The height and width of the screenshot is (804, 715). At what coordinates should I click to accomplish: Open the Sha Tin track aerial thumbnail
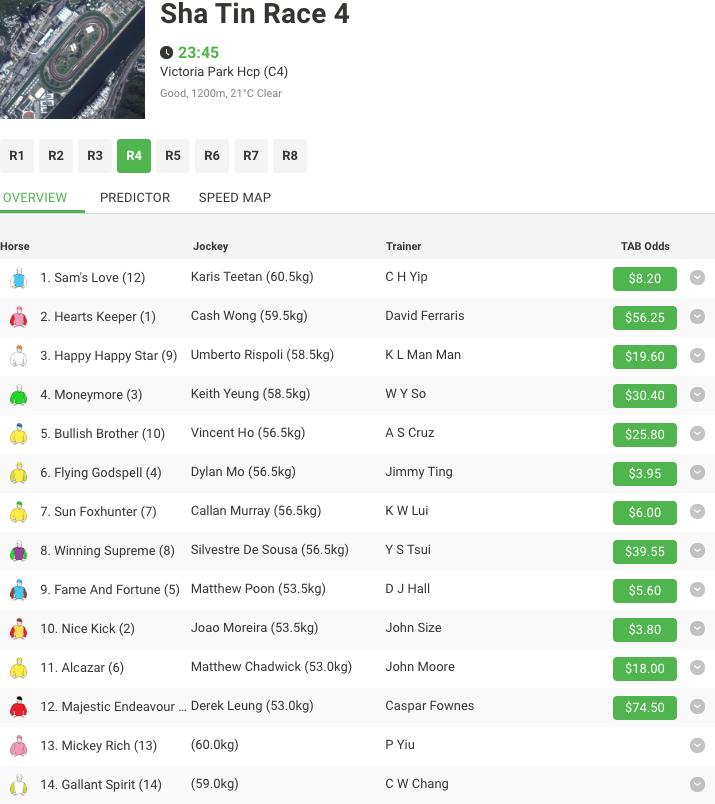pyautogui.click(x=72, y=59)
